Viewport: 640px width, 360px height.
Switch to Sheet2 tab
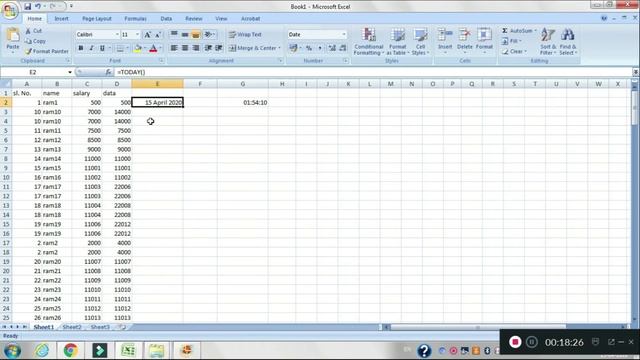coord(72,327)
